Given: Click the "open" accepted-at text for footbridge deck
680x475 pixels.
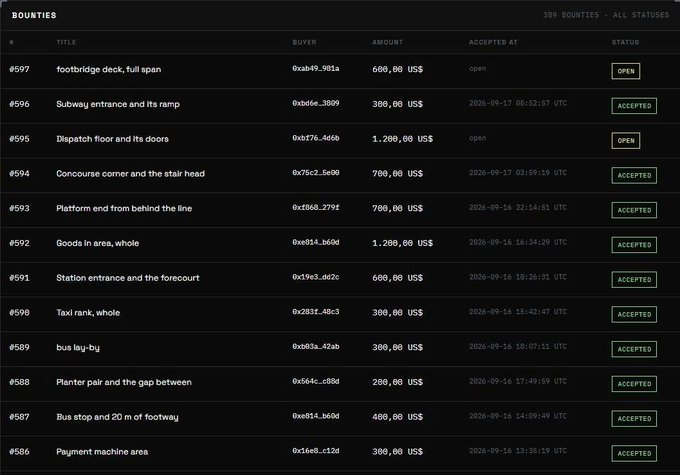Looking at the screenshot, I should point(477,69).
